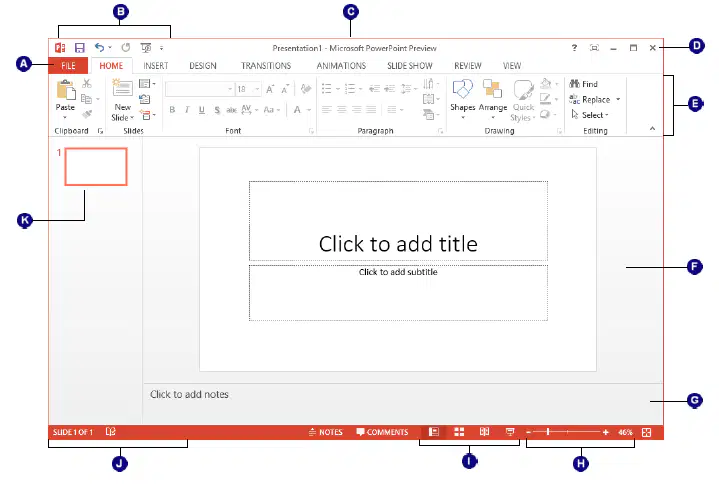719x484 pixels.
Task: Click the Arrange icon
Action: click(492, 88)
